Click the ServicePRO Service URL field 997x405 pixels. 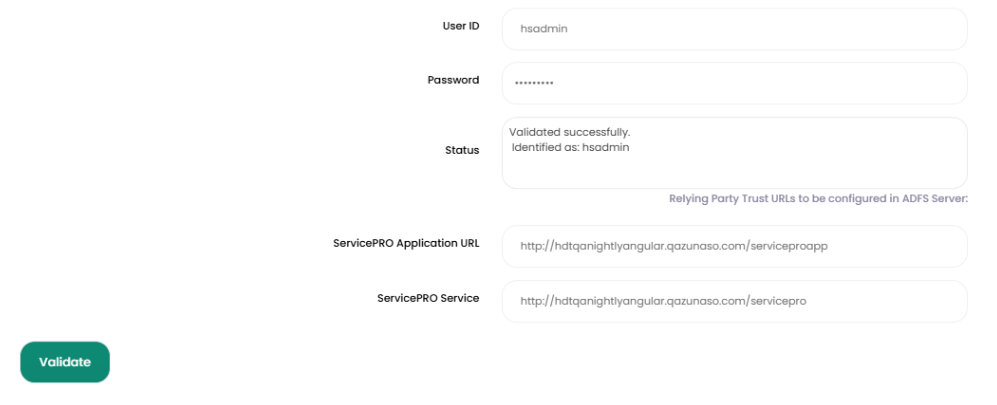(x=734, y=301)
